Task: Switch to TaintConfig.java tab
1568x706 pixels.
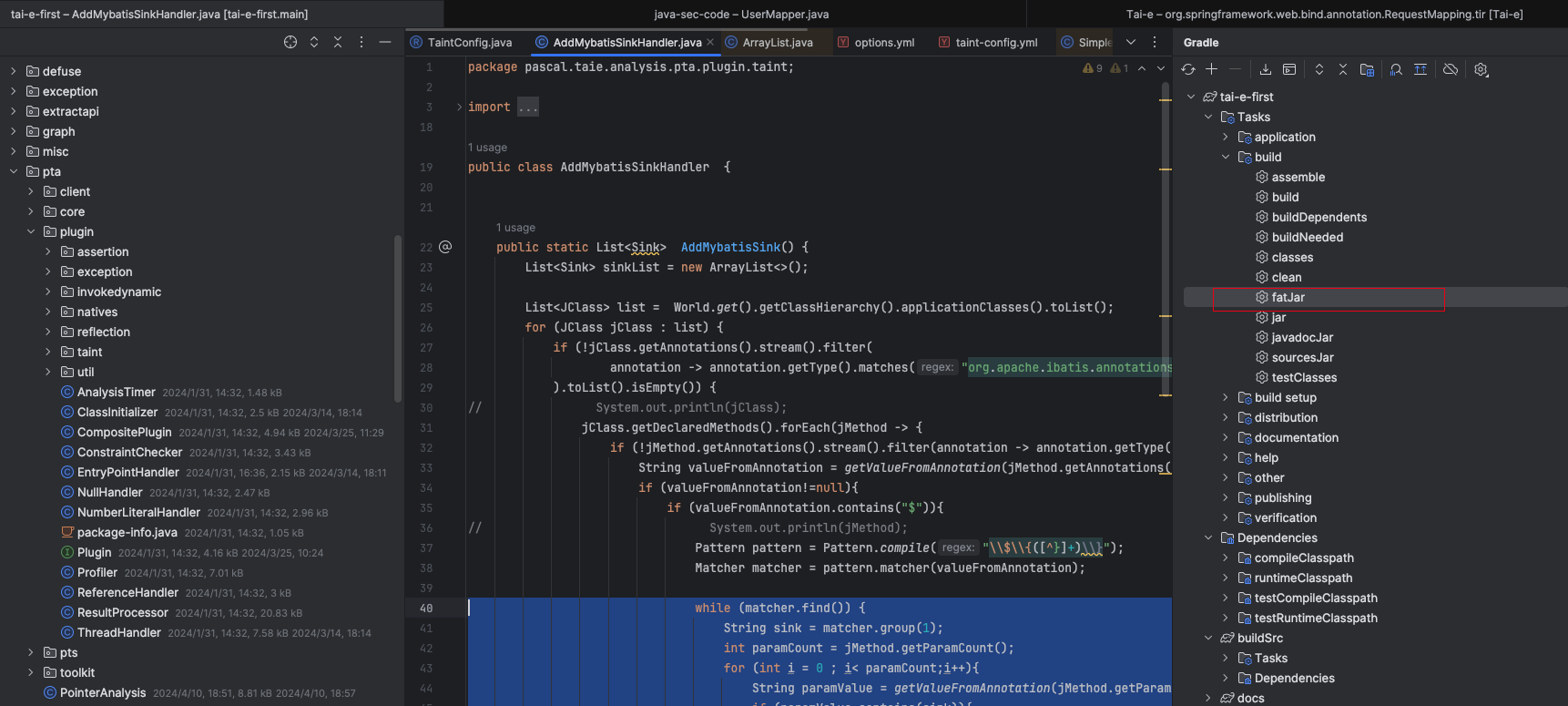Action: tap(461, 42)
